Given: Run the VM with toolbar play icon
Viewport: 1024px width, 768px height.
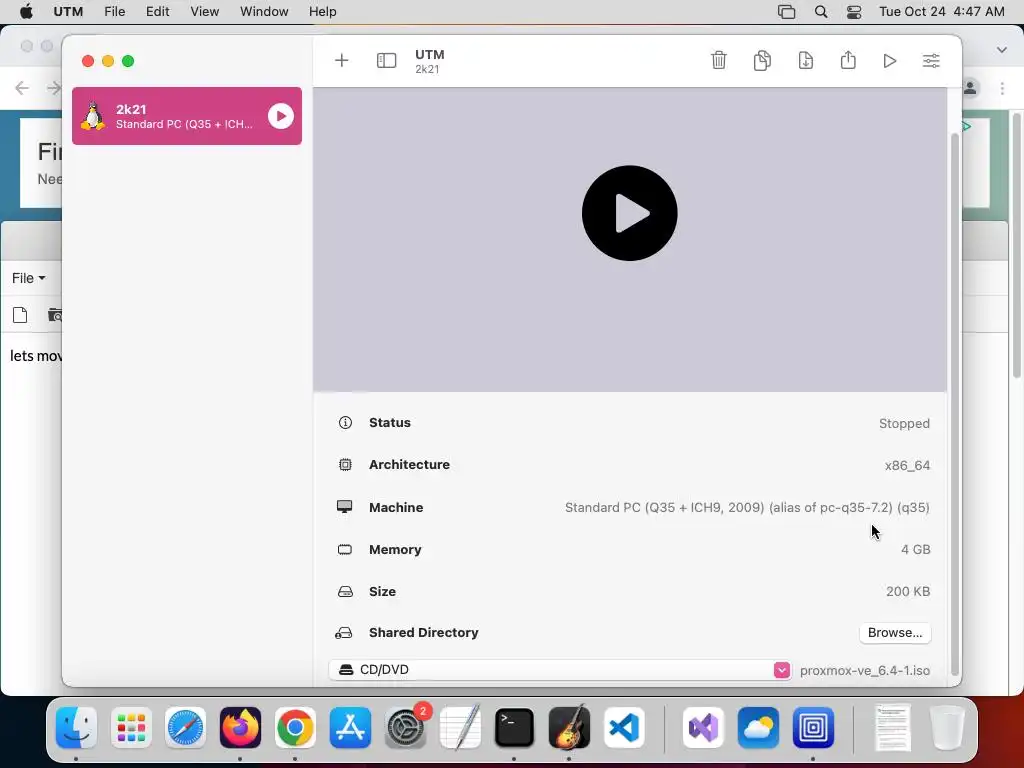Looking at the screenshot, I should 889,61.
